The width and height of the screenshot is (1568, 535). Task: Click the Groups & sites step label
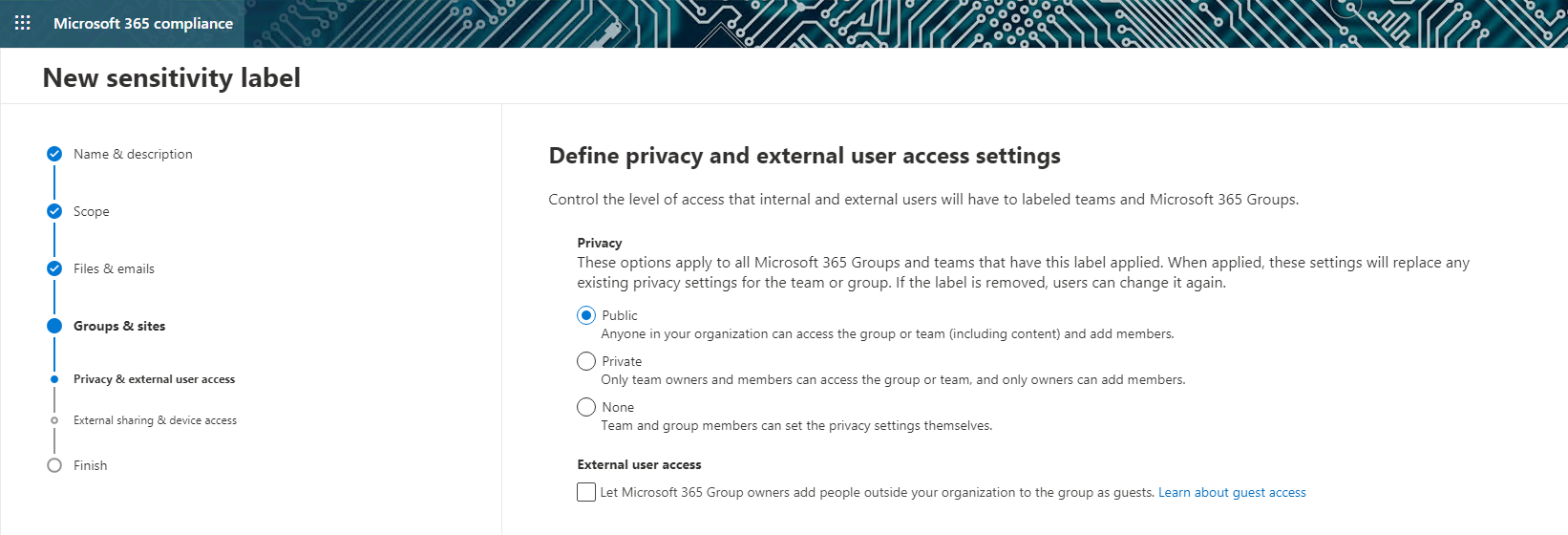[119, 326]
